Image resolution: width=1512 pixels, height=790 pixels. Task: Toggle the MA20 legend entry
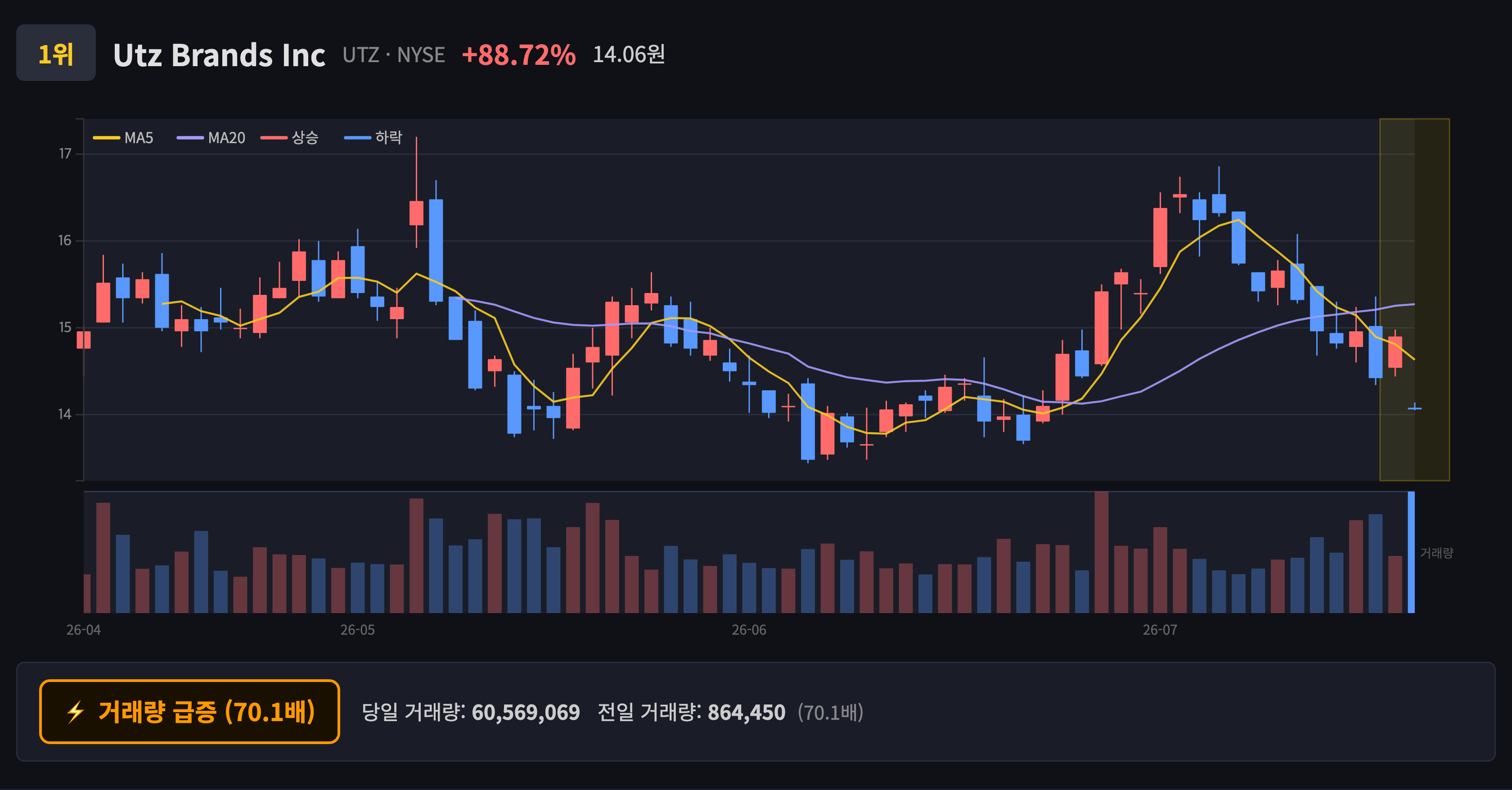[x=211, y=138]
